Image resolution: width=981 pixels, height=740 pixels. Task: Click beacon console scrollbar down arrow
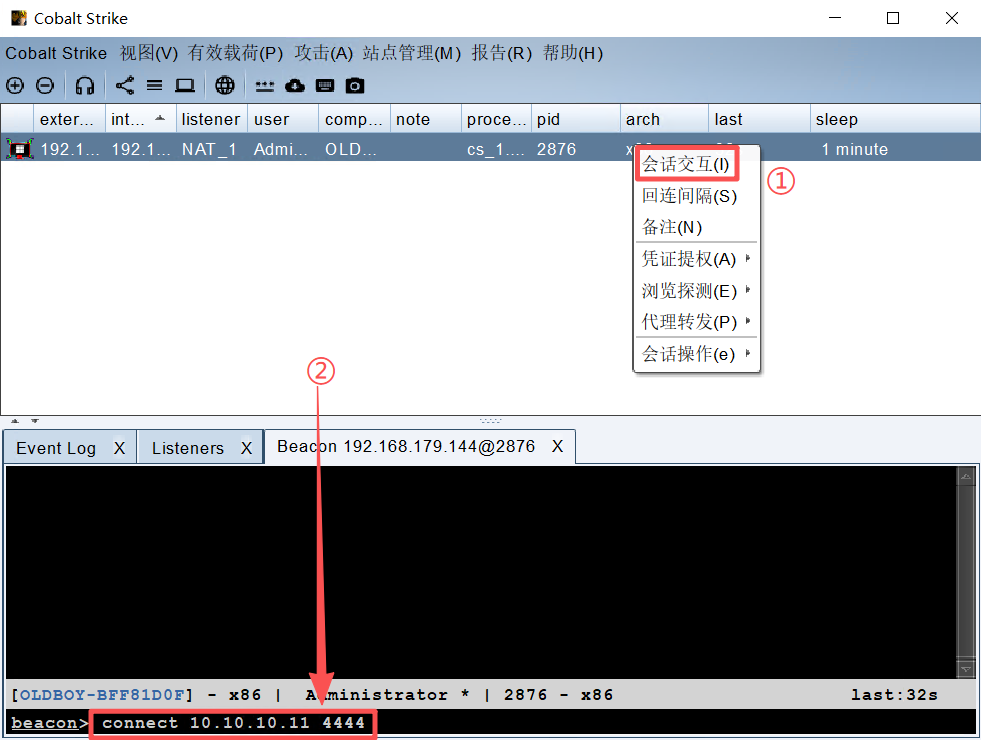pos(966,669)
